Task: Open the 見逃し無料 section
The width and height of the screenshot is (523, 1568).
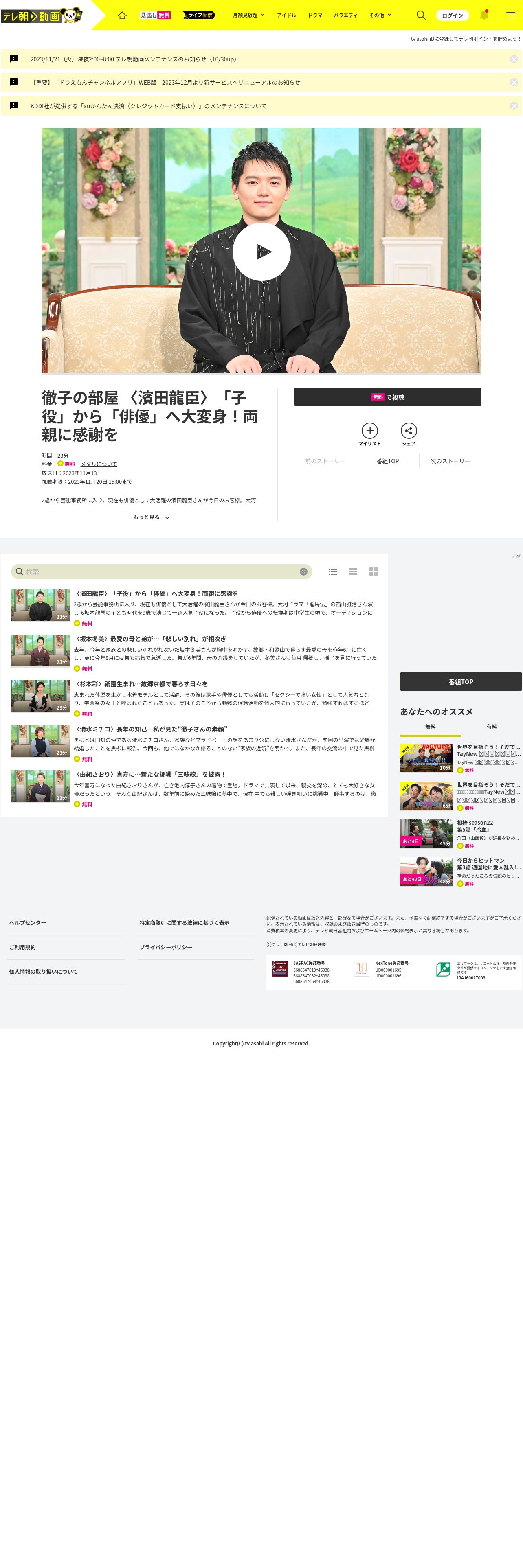Action: click(155, 15)
